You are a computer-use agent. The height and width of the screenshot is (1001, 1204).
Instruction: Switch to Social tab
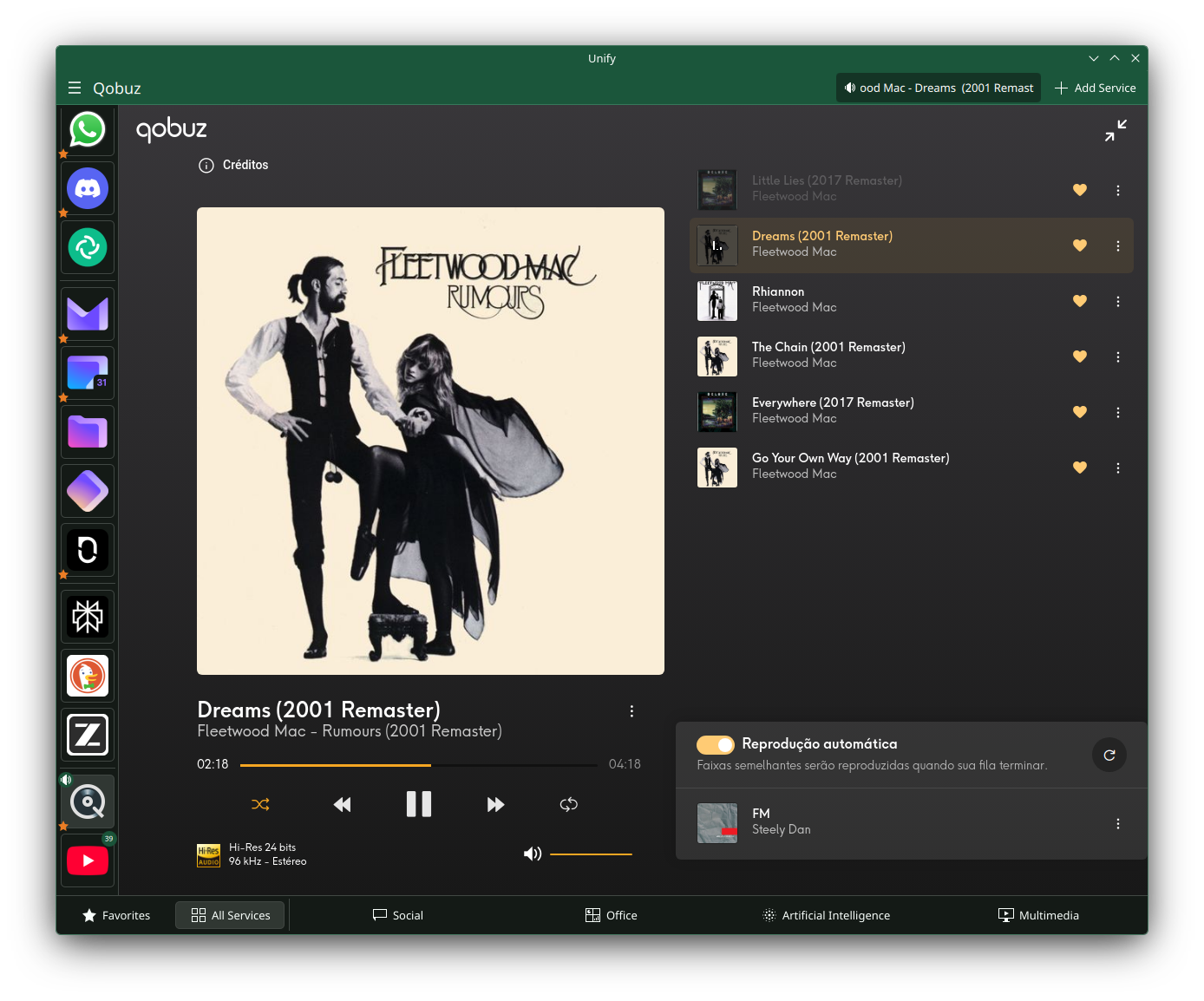tap(398, 915)
